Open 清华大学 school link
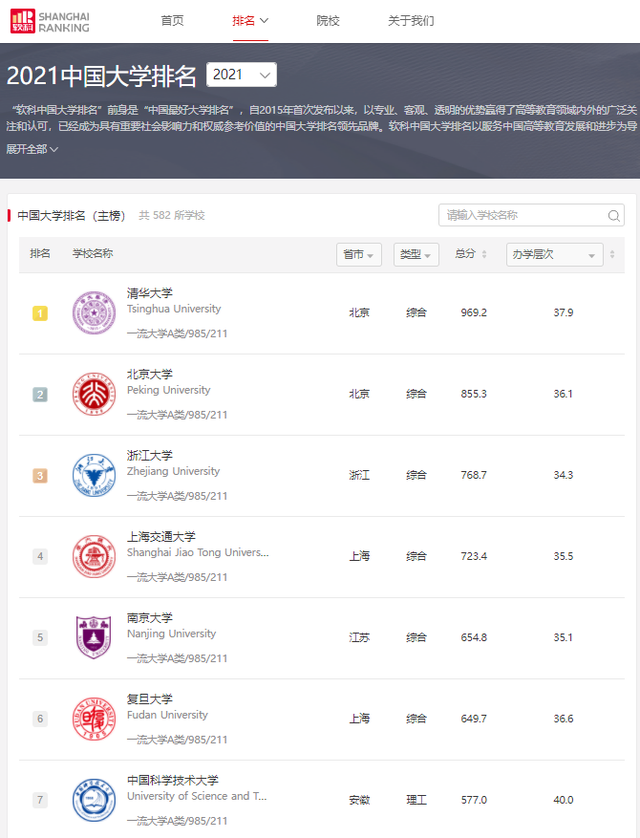The height and width of the screenshot is (838, 640). pos(150,293)
